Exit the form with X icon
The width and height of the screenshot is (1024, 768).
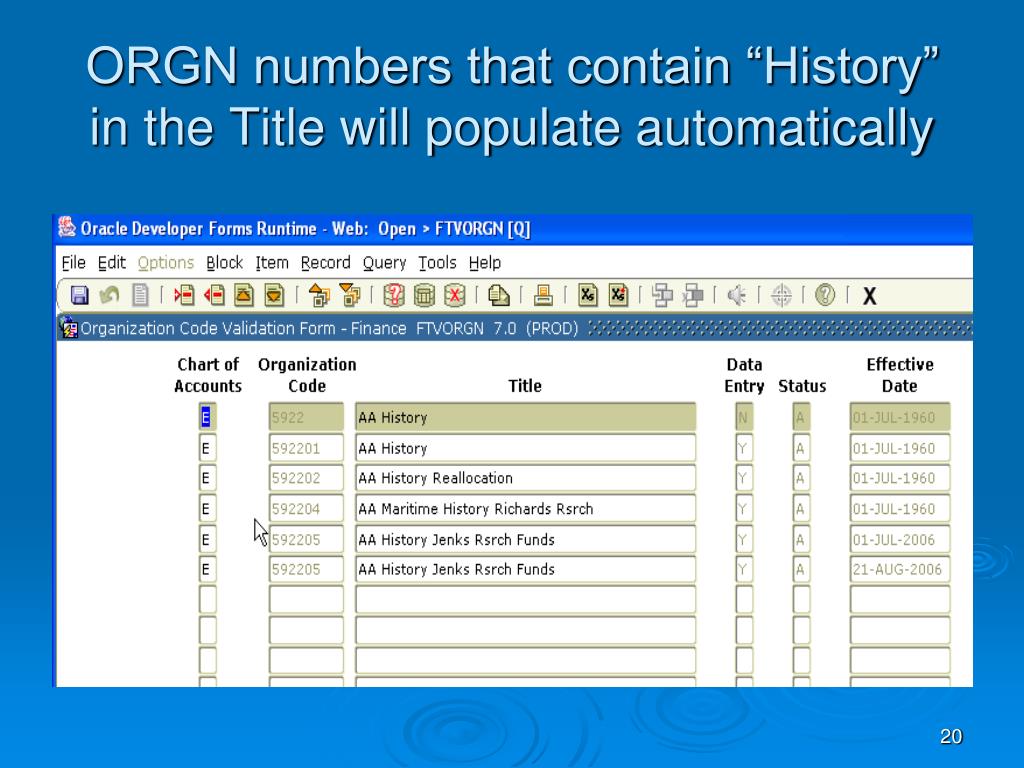click(869, 296)
